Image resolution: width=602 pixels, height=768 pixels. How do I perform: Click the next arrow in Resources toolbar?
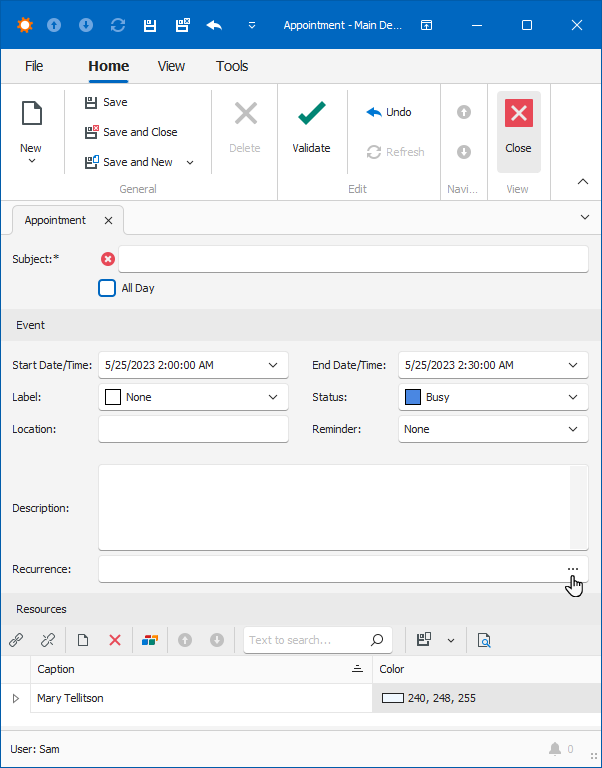217,640
